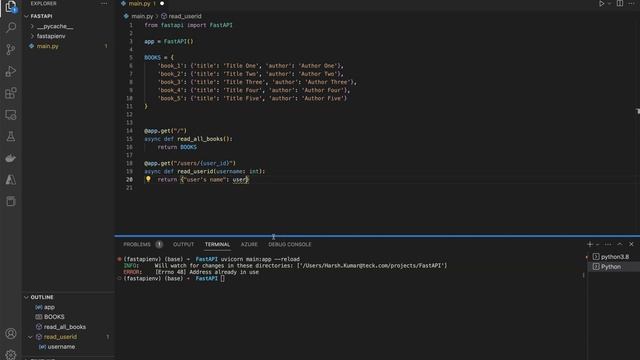This screenshot has width=640, height=360.
Task: Click line number 20 in gutter
Action: click(129, 180)
